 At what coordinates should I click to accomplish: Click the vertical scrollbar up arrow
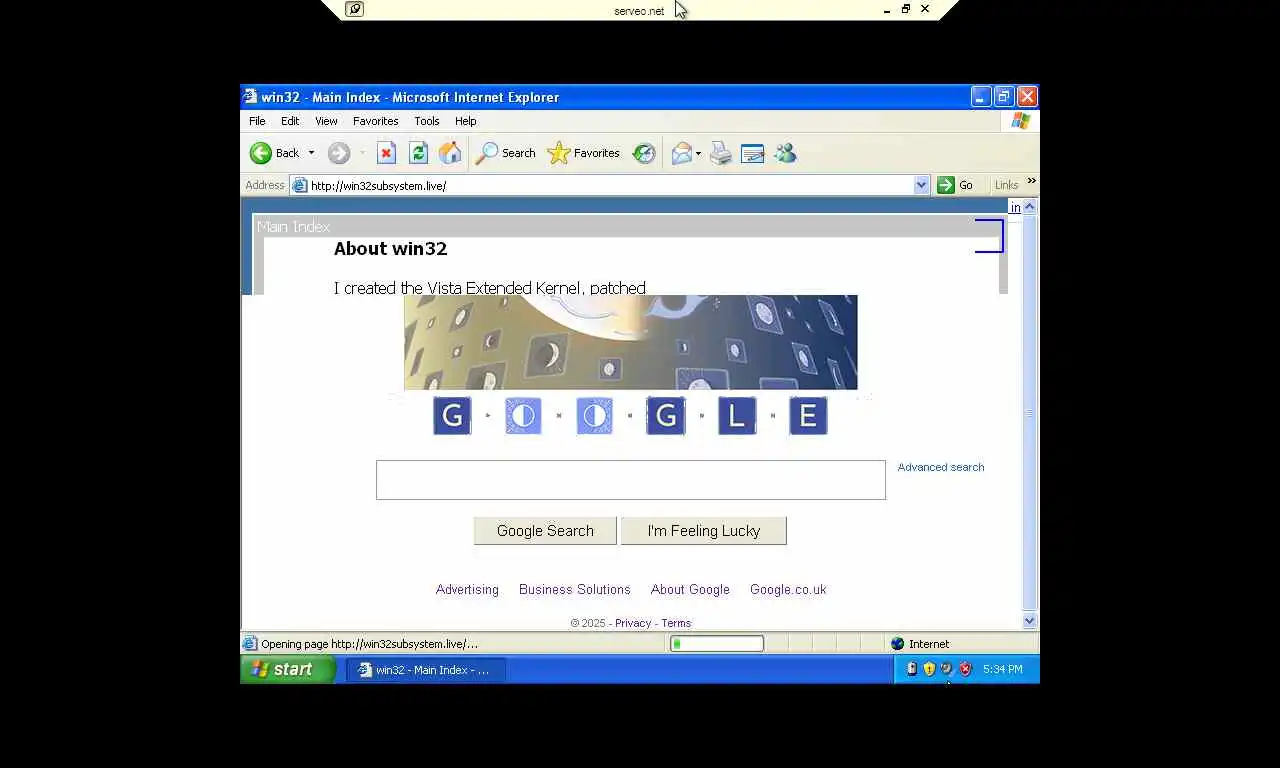click(1030, 206)
